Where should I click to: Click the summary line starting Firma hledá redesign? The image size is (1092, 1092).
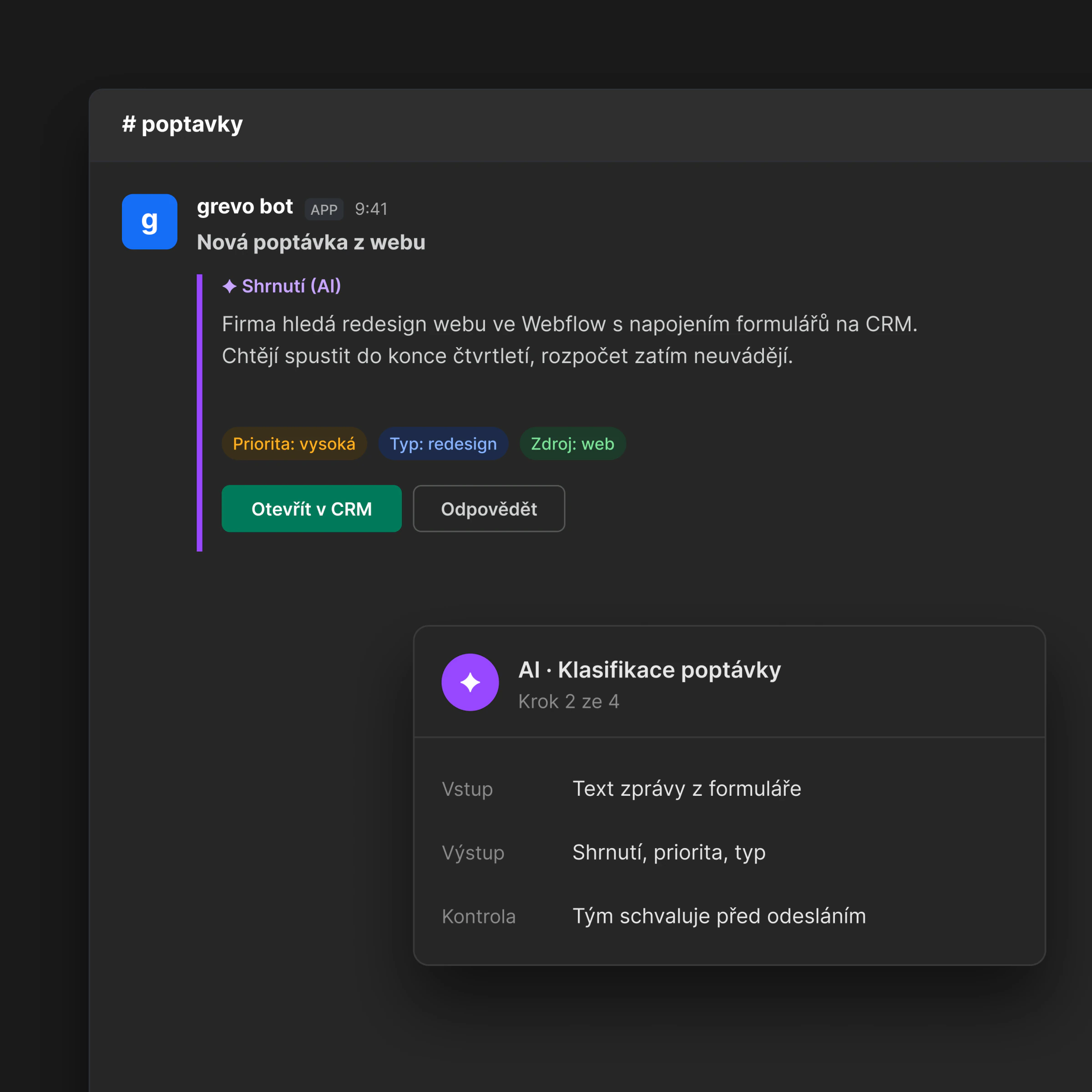[569, 324]
